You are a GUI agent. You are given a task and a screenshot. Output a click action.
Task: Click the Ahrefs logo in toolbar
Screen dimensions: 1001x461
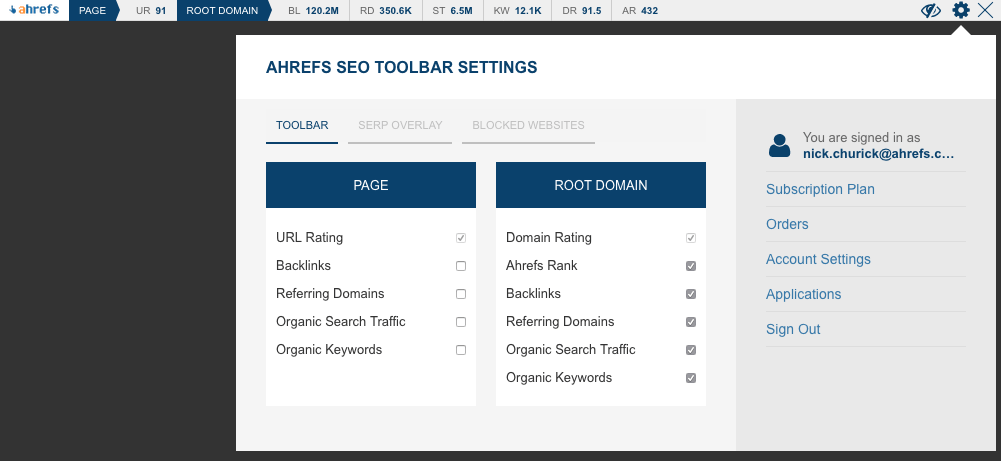tap(34, 10)
